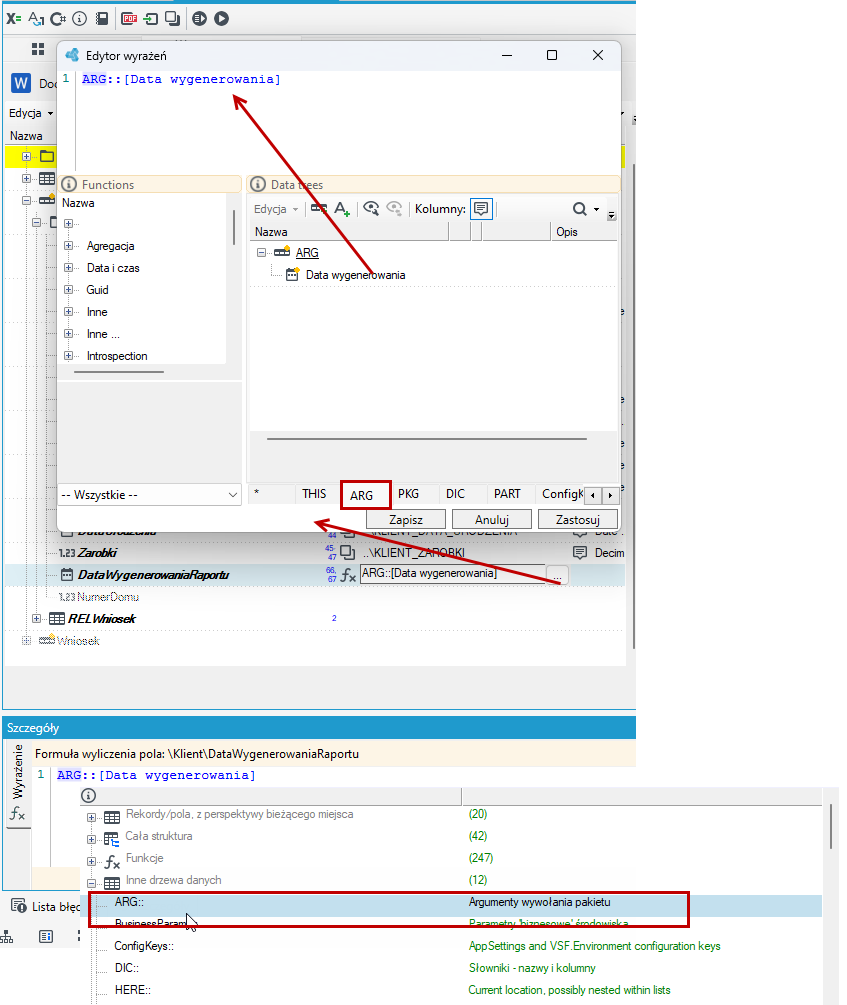Expand the Guid function group

[x=69, y=290]
